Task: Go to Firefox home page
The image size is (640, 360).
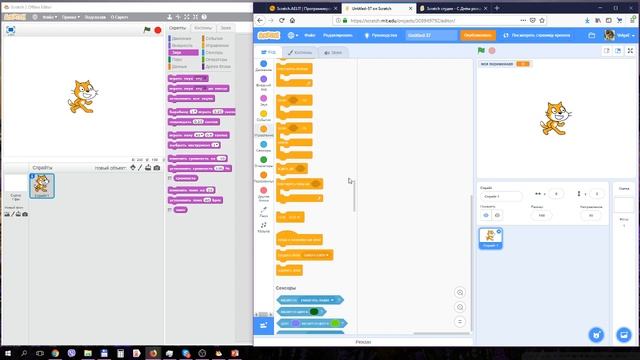Action: [x=292, y=20]
